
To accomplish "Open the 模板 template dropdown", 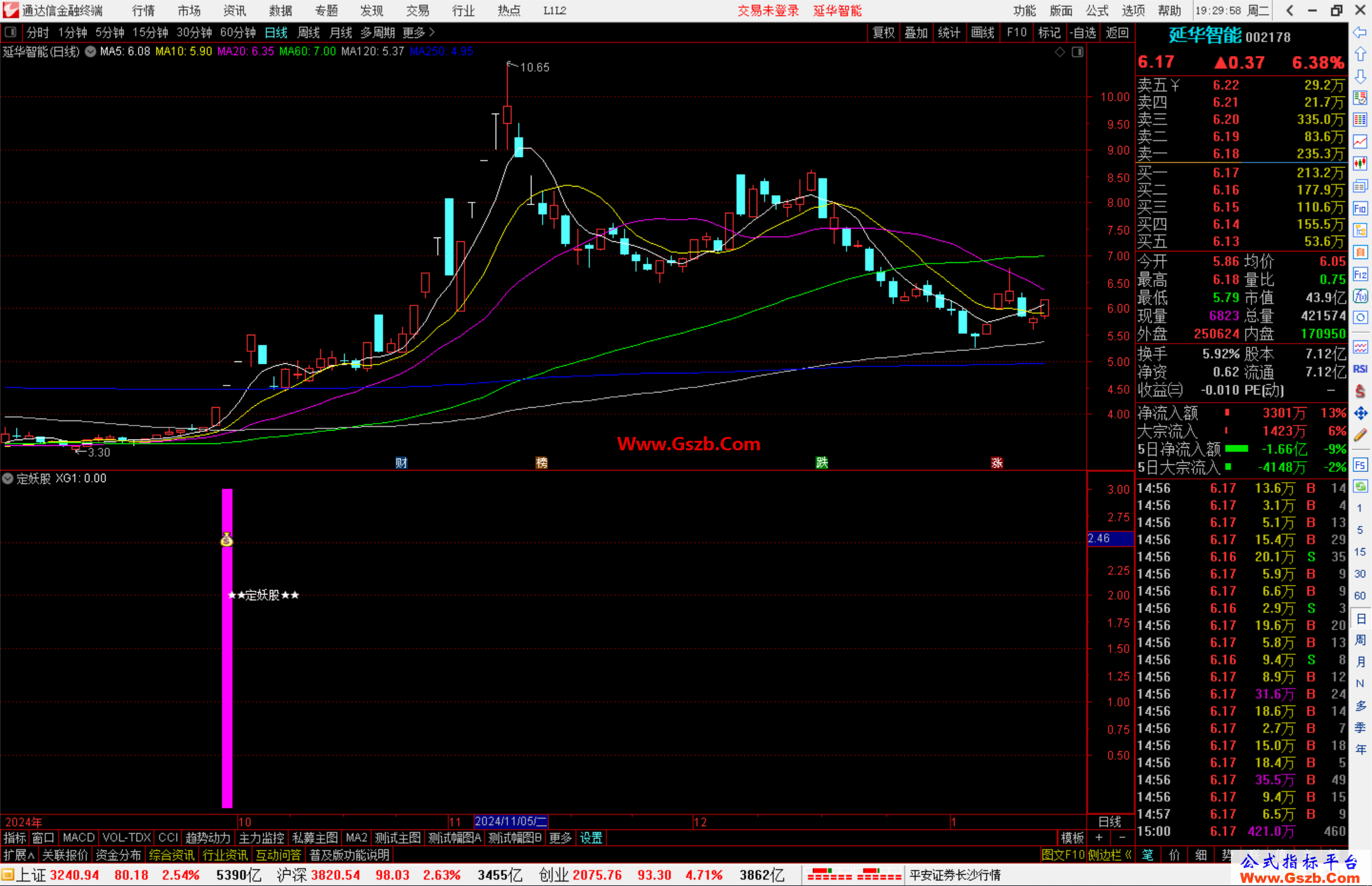I will coord(1073,838).
